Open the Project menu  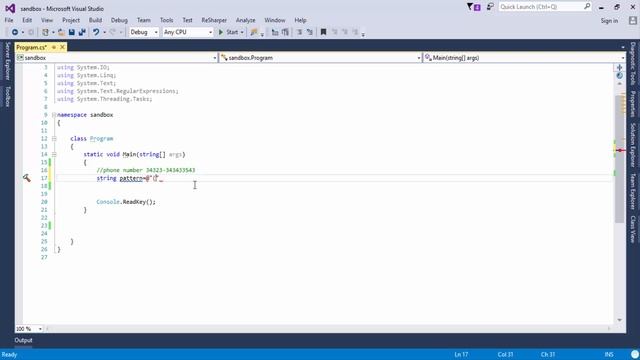pos(71,20)
